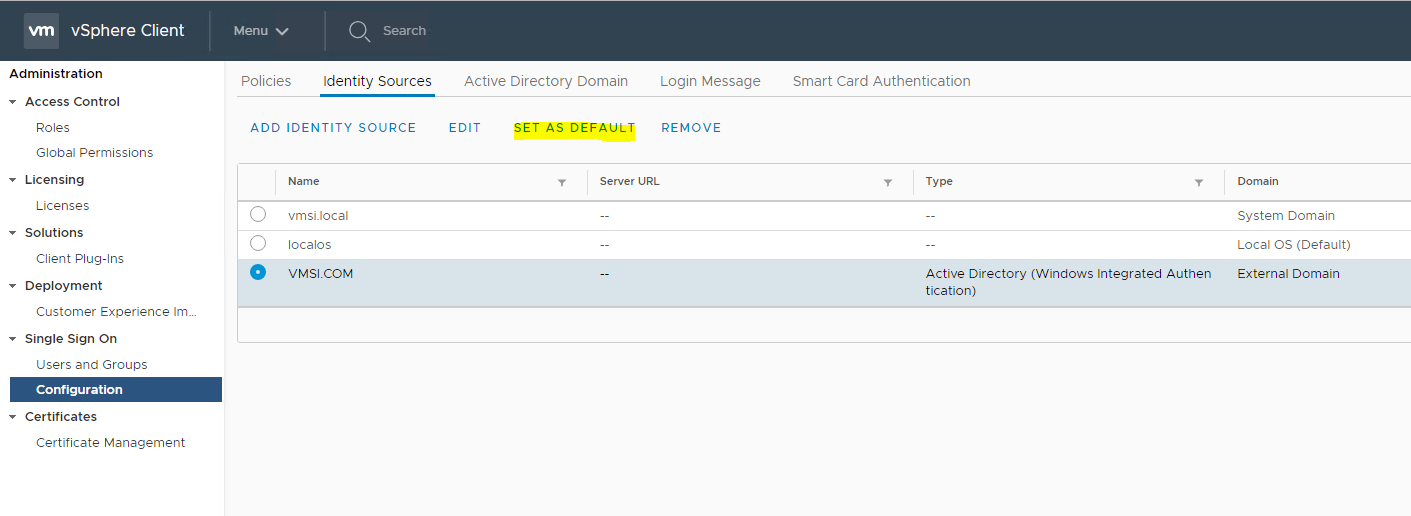Switch to Active Directory Domain tab
This screenshot has width=1411, height=516.
coord(546,81)
